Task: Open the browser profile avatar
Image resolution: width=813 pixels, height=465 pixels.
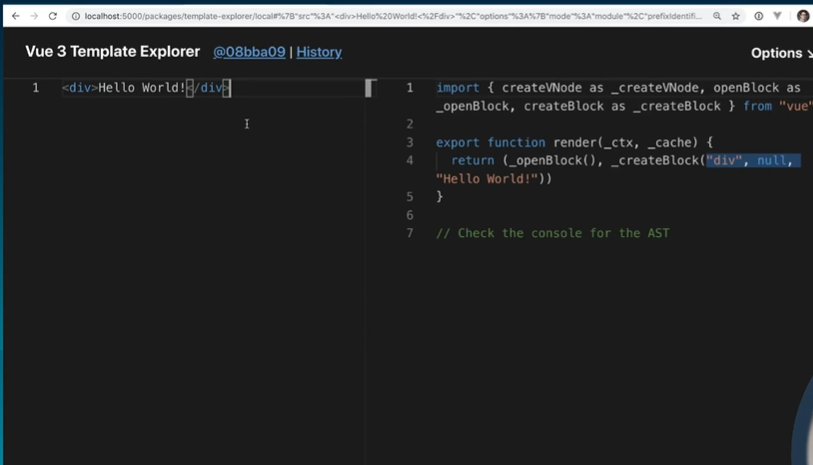Action: pyautogui.click(x=803, y=16)
